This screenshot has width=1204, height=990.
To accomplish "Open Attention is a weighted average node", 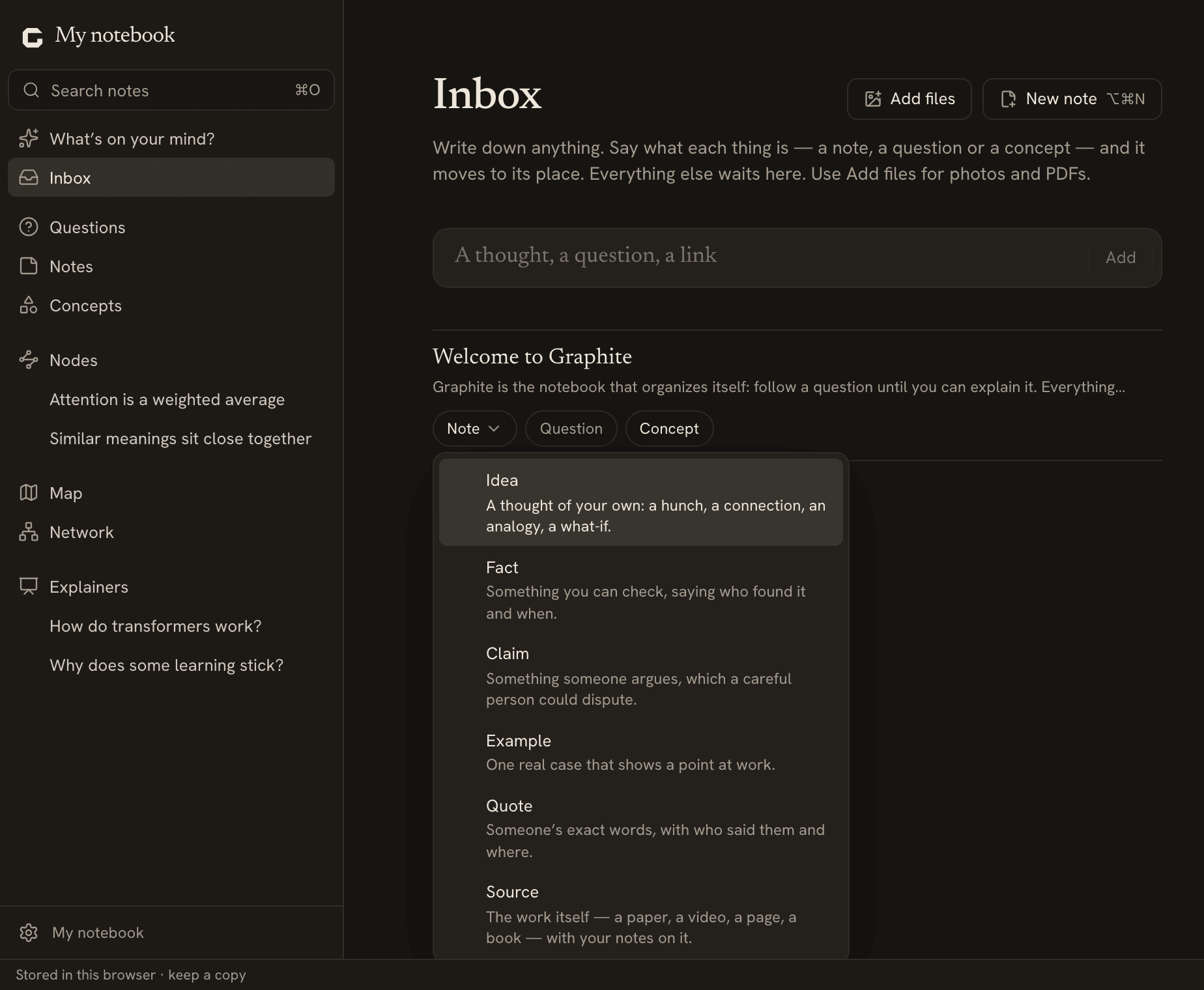I will pyautogui.click(x=167, y=399).
